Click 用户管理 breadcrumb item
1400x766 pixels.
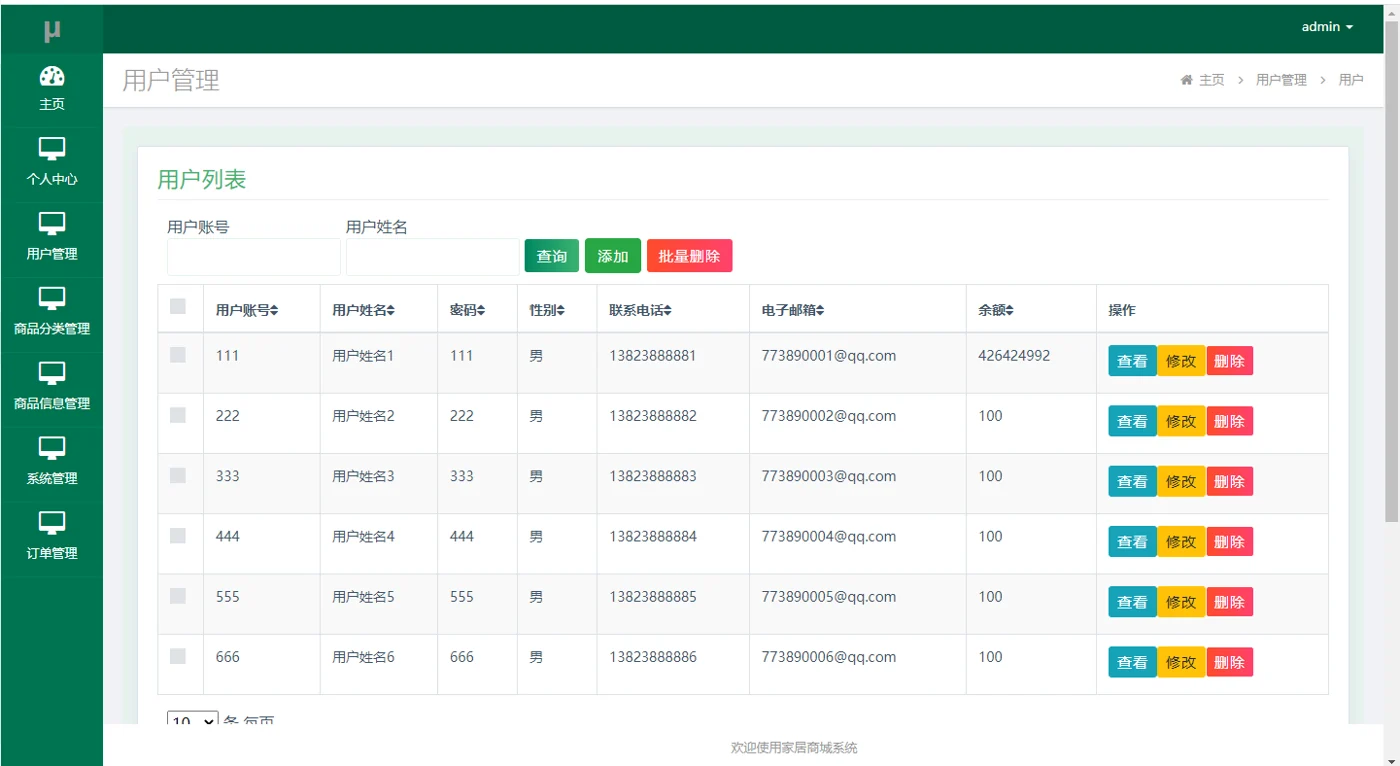pyautogui.click(x=1281, y=80)
